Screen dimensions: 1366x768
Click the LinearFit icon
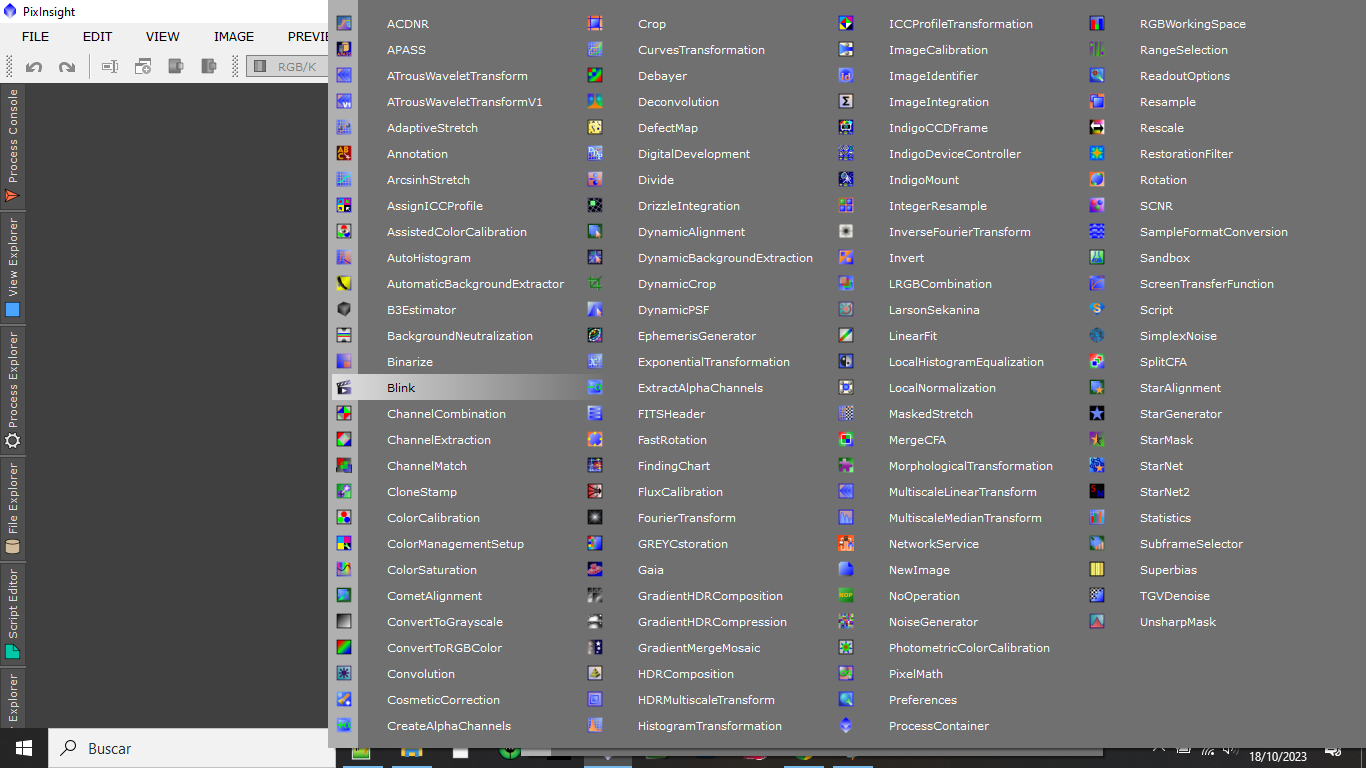846,335
